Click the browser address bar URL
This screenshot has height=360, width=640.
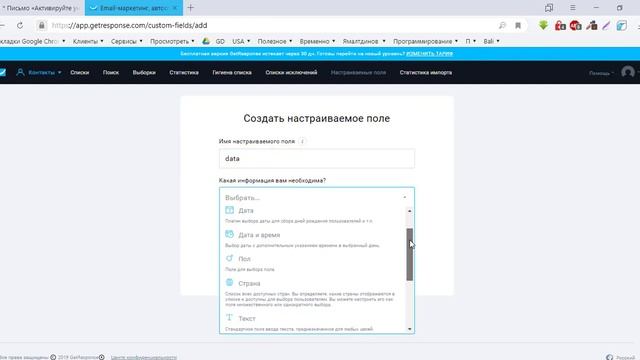(x=129, y=25)
